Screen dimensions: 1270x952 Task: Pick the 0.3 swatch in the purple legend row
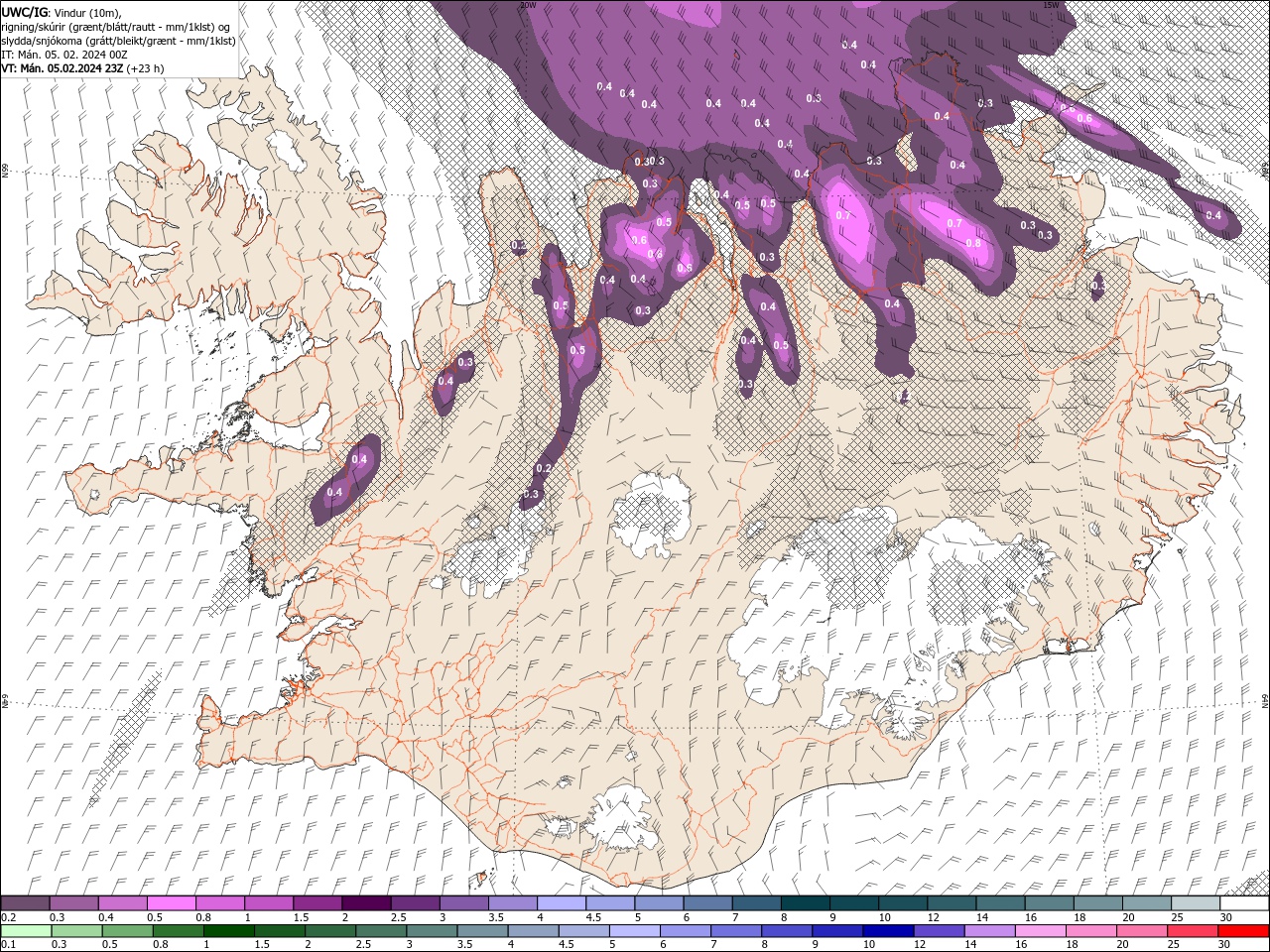pyautogui.click(x=73, y=903)
